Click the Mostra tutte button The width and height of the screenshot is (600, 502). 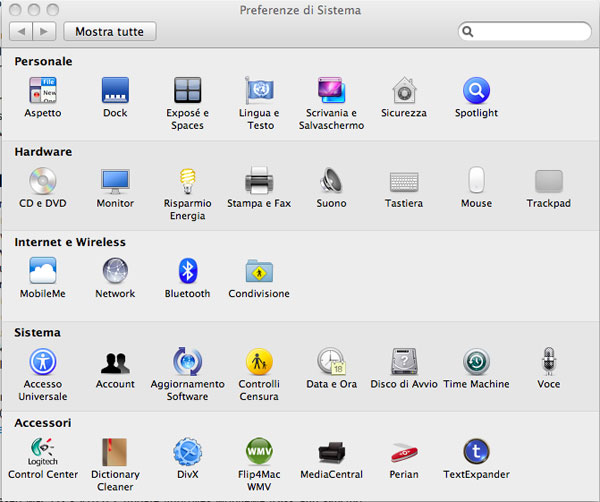click(x=109, y=32)
